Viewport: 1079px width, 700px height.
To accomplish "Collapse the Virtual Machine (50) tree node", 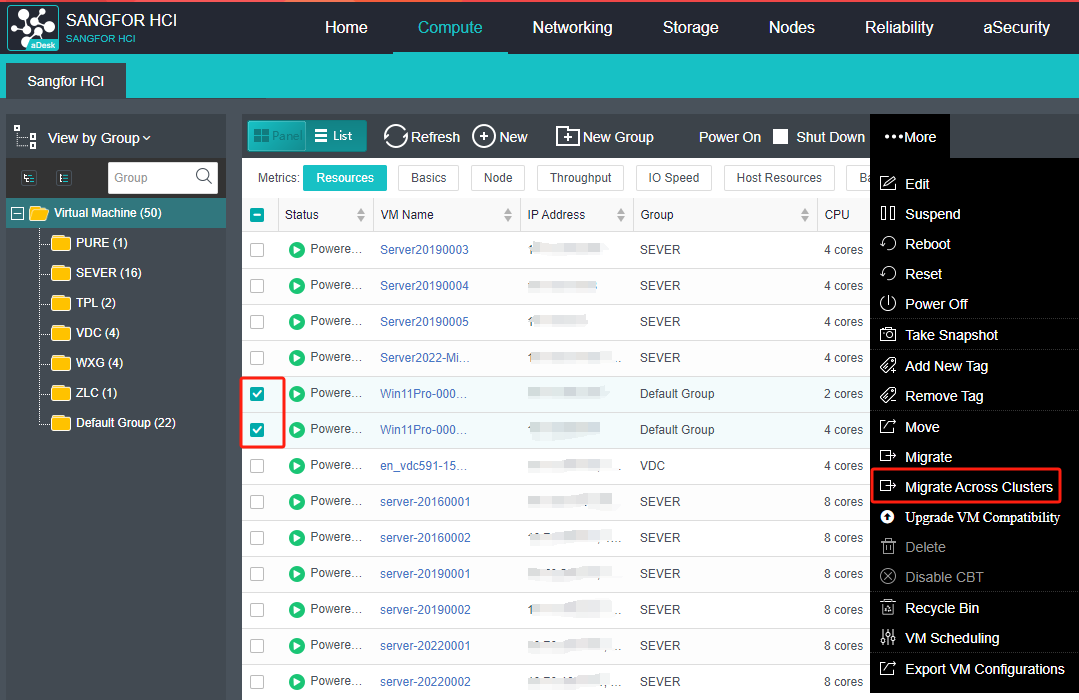I will [17, 213].
